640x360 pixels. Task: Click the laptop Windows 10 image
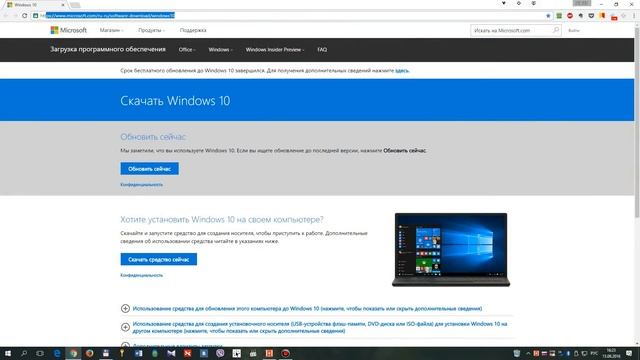451,249
